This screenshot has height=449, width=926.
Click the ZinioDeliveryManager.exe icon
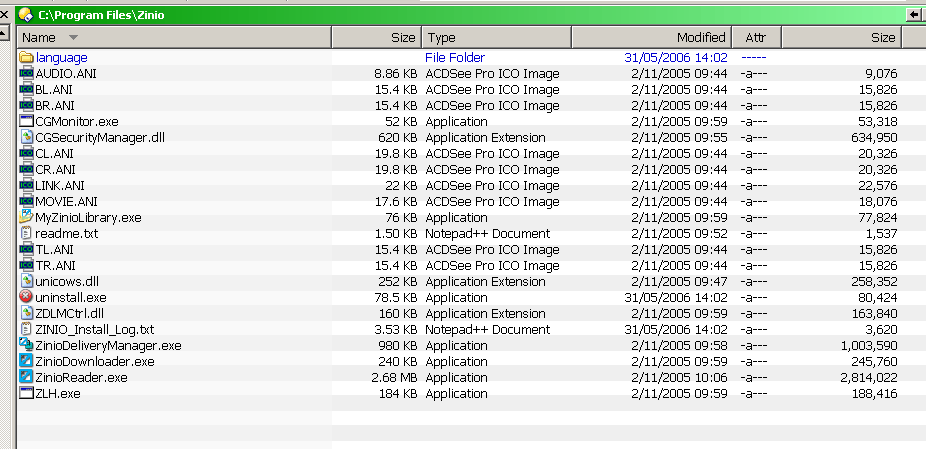click(x=26, y=344)
